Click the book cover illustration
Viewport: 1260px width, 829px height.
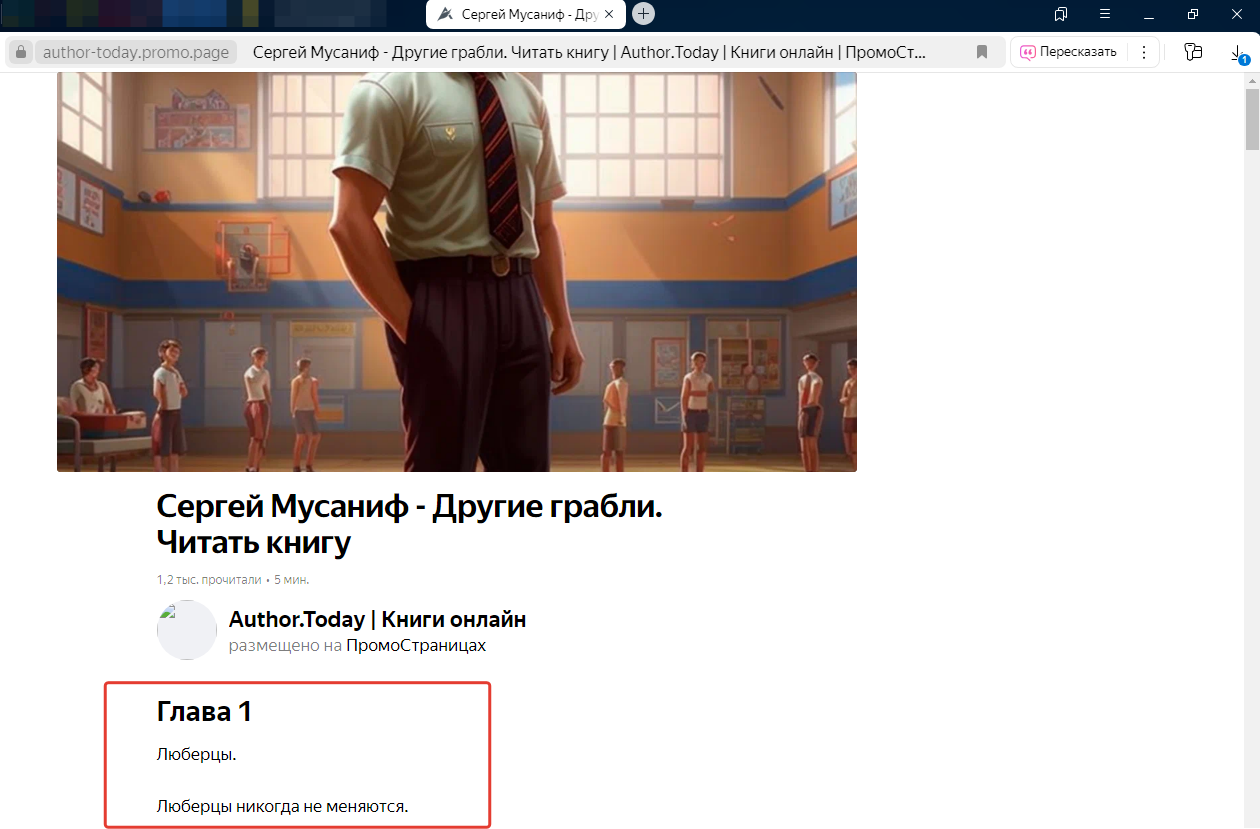click(x=456, y=271)
